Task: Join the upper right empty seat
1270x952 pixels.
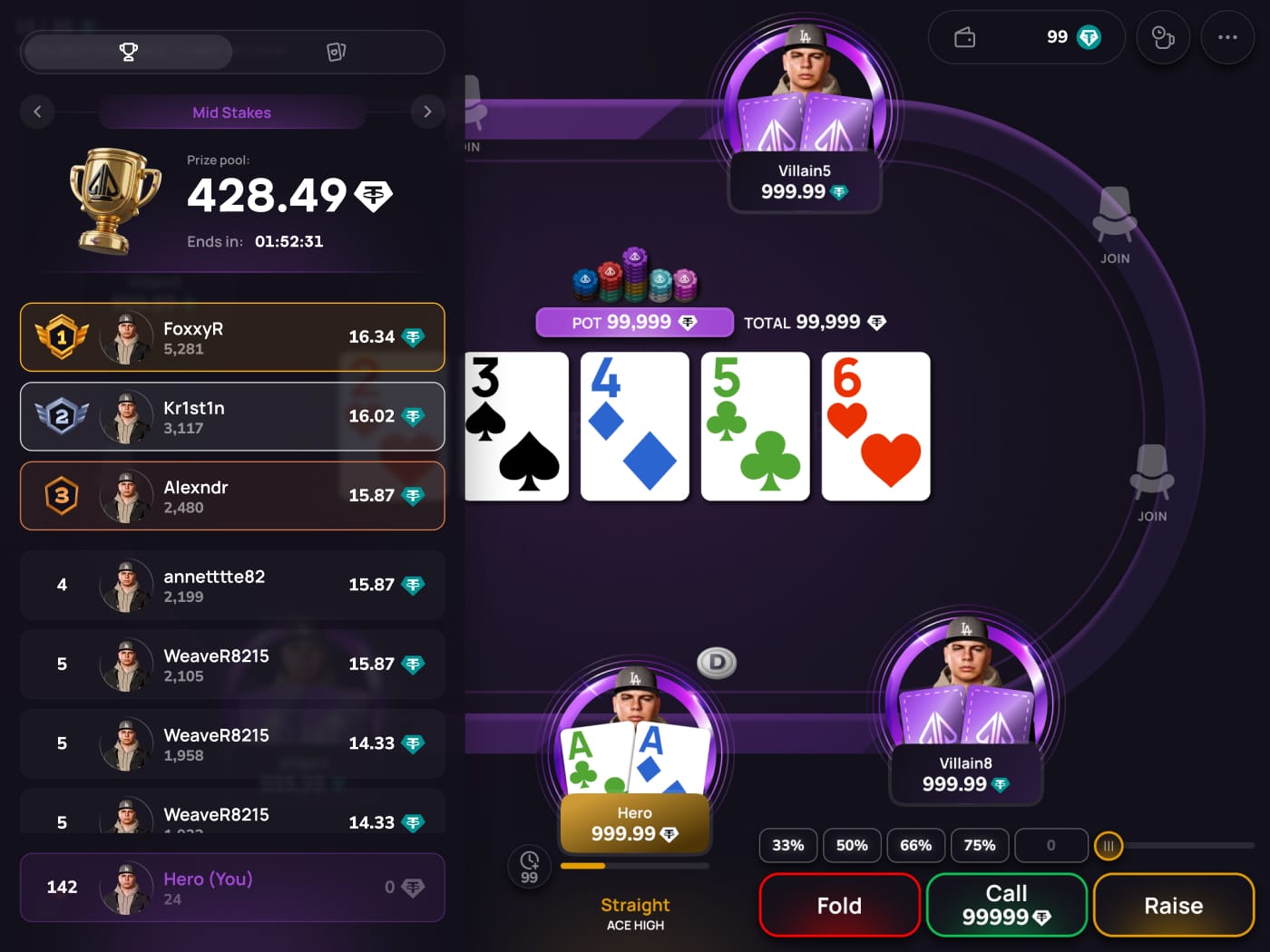Action: coord(1115,225)
